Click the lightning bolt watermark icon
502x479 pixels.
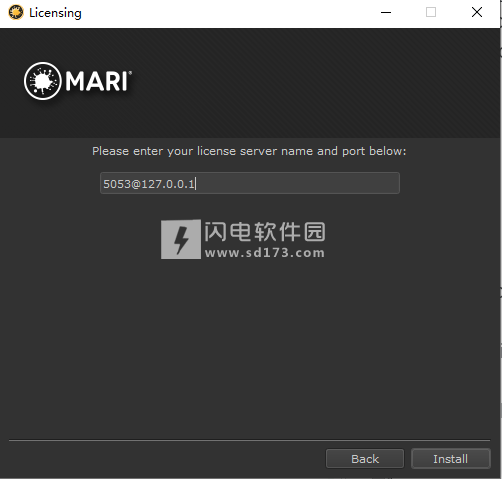(x=181, y=239)
